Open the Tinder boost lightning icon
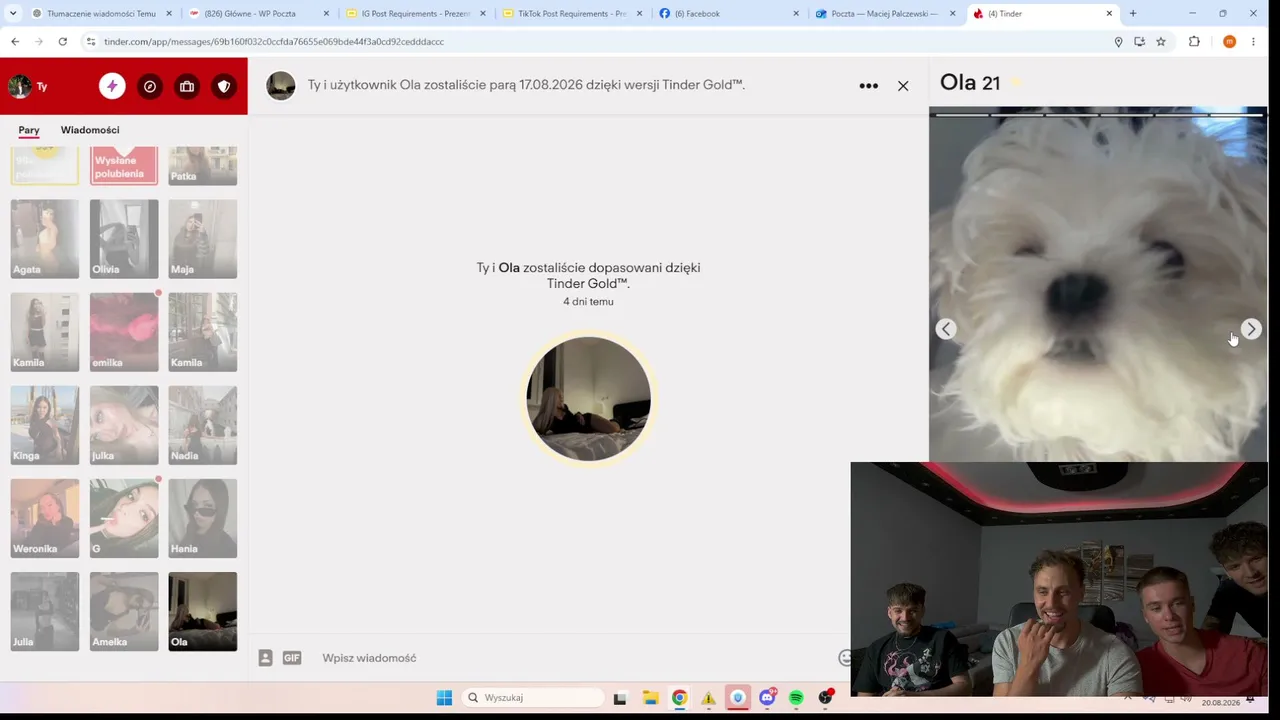The height and width of the screenshot is (720, 1280). (112, 86)
